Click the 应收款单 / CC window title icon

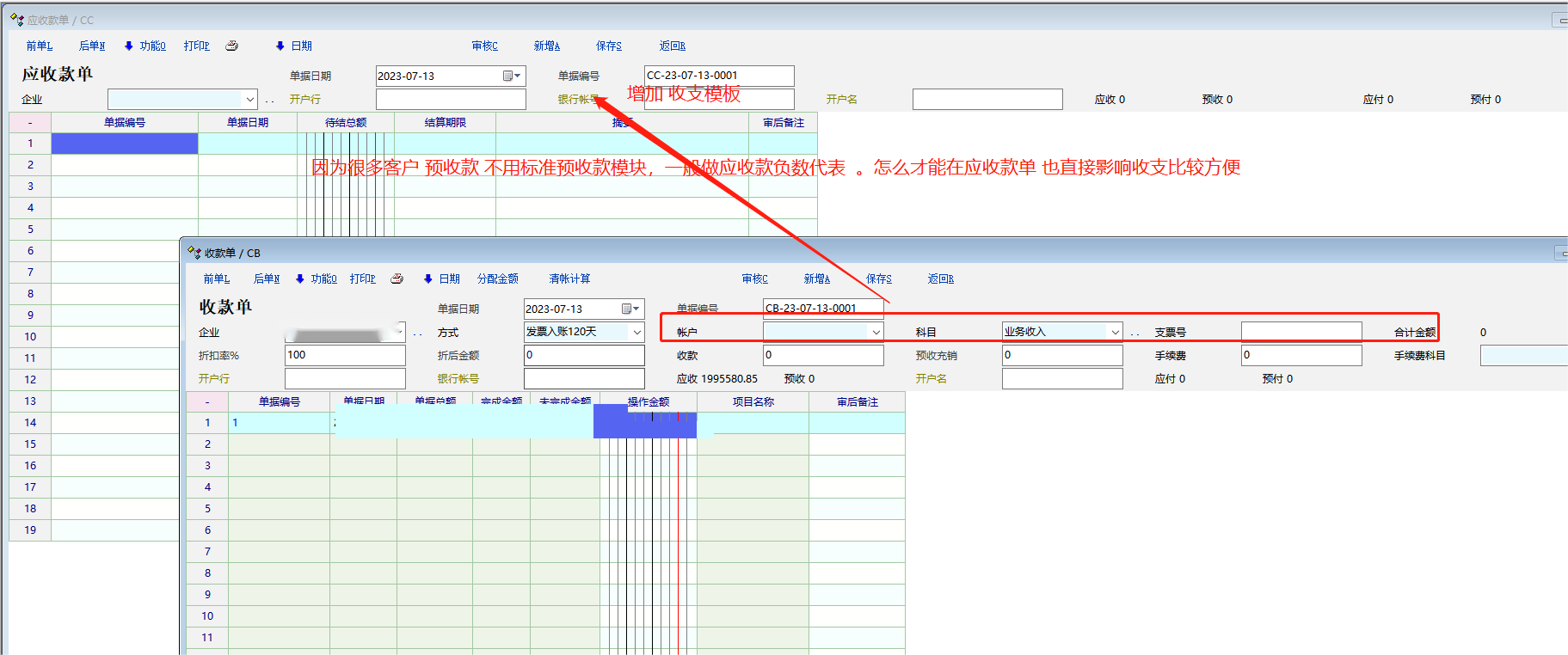tap(16, 20)
